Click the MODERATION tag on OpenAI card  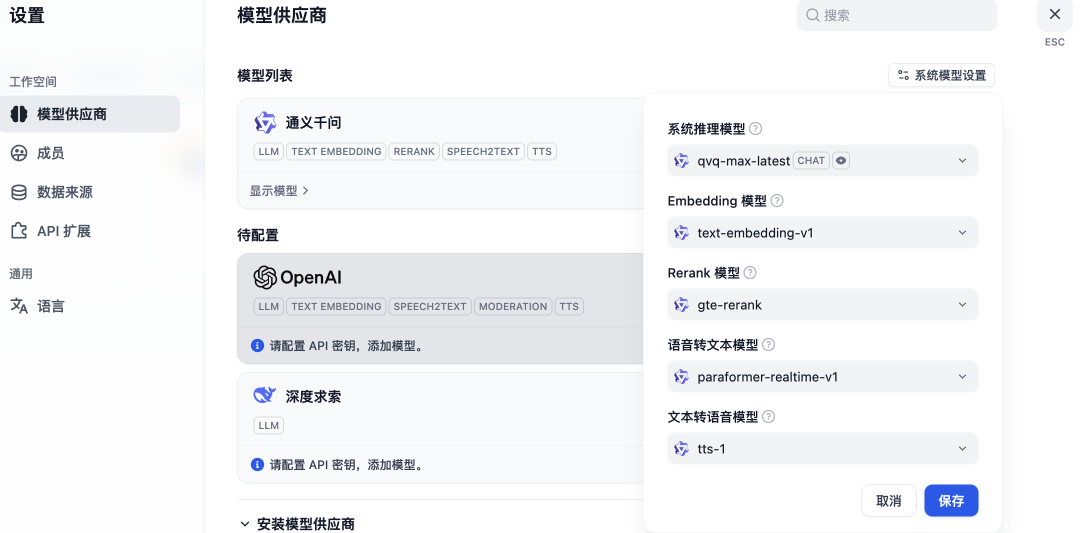(513, 306)
